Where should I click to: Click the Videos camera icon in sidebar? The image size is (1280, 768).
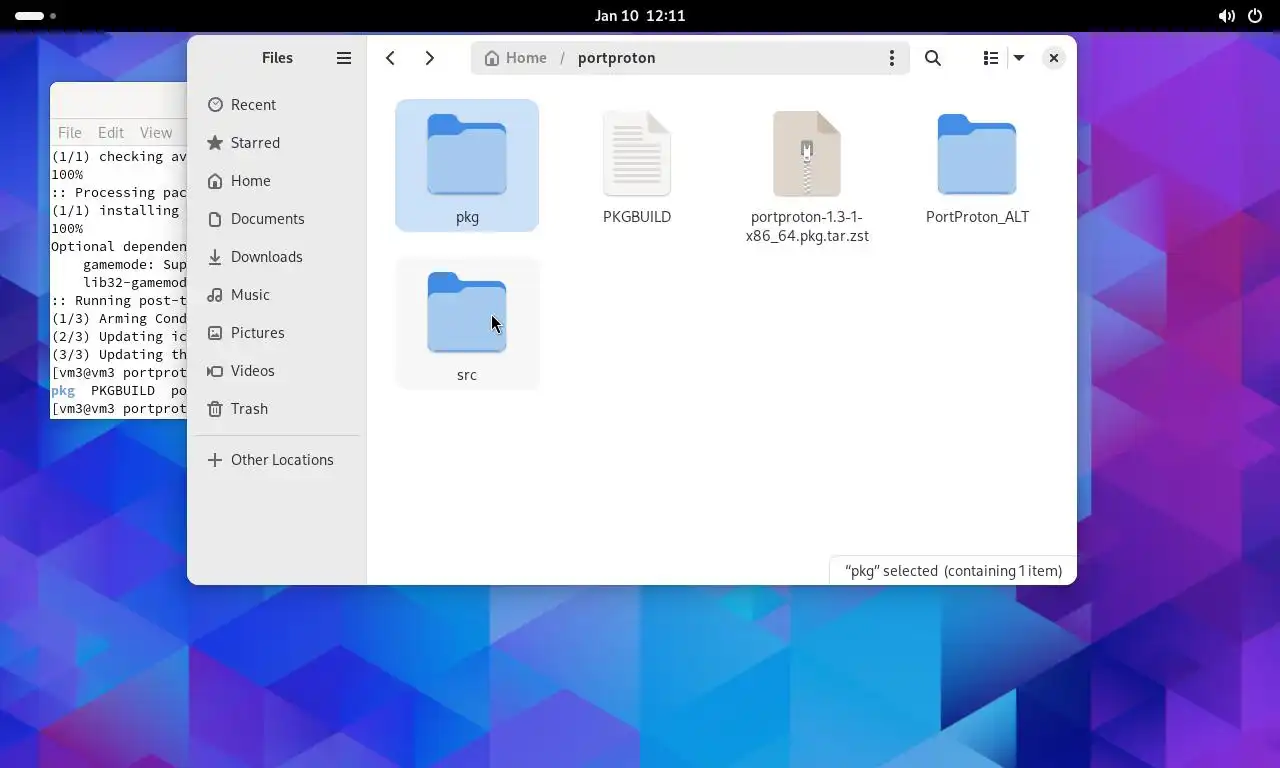tap(215, 371)
